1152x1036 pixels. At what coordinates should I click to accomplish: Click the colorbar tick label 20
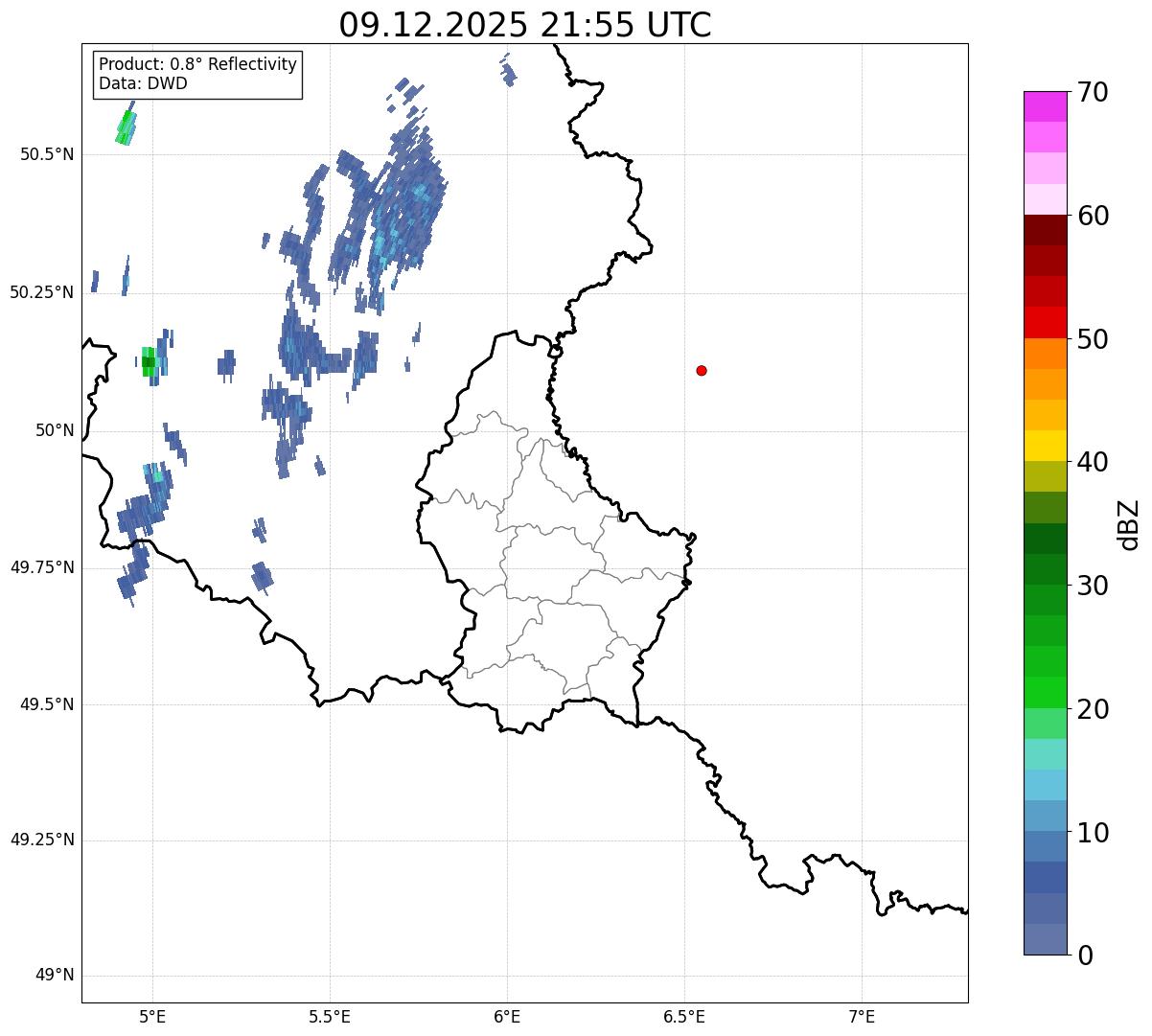[1092, 709]
